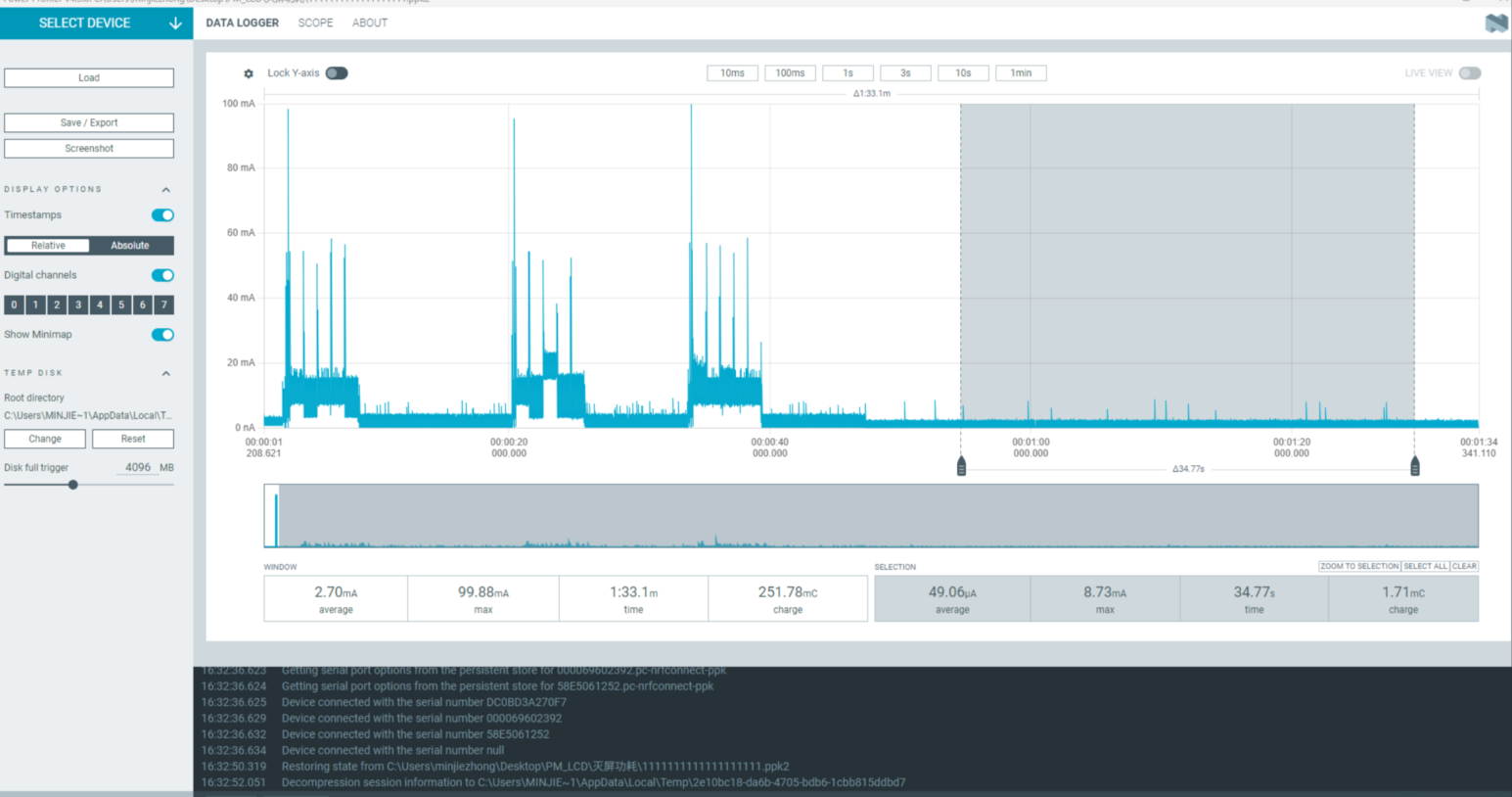This screenshot has height=797, width=1512.
Task: Click the Nordic logo icon
Action: (x=1495, y=23)
